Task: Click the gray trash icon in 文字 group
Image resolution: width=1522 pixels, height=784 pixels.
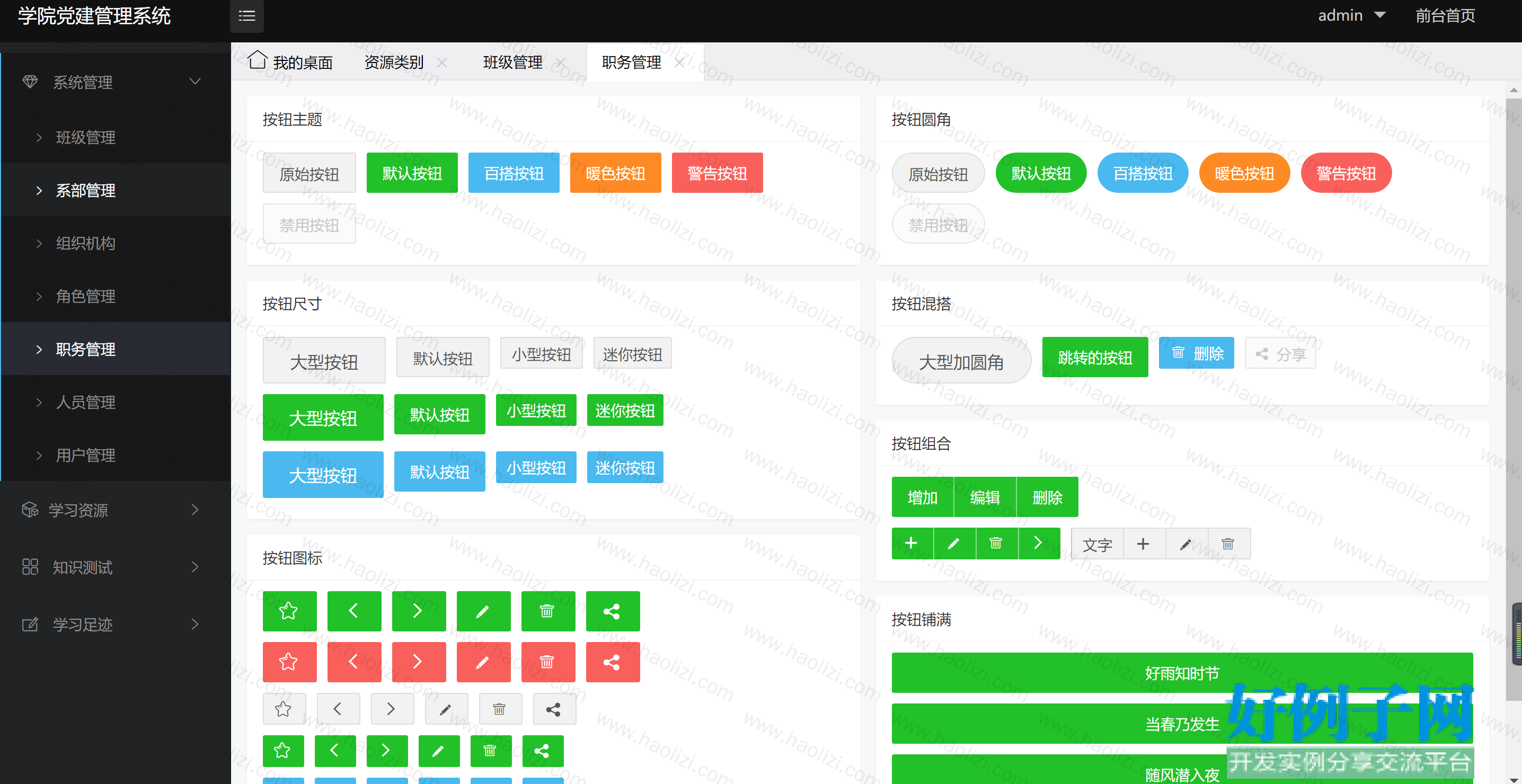Action: [1229, 543]
